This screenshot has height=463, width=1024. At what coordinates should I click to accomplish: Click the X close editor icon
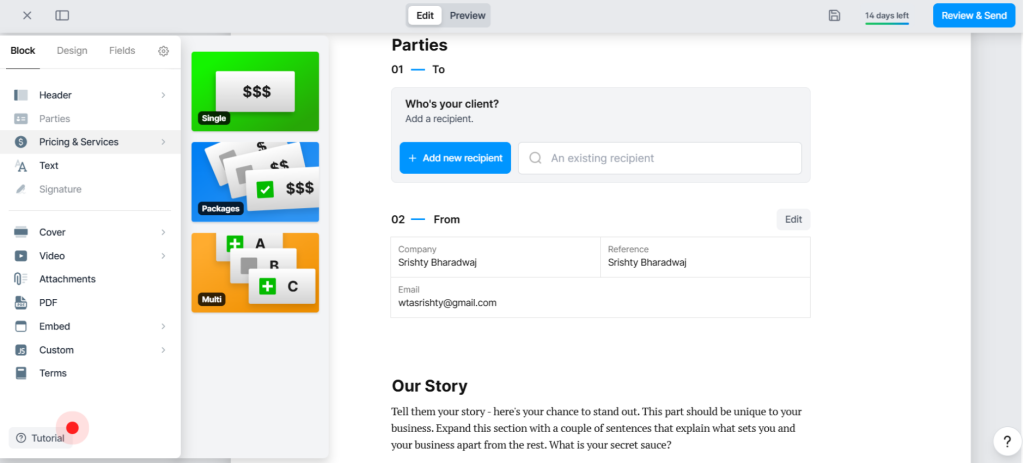(x=27, y=15)
